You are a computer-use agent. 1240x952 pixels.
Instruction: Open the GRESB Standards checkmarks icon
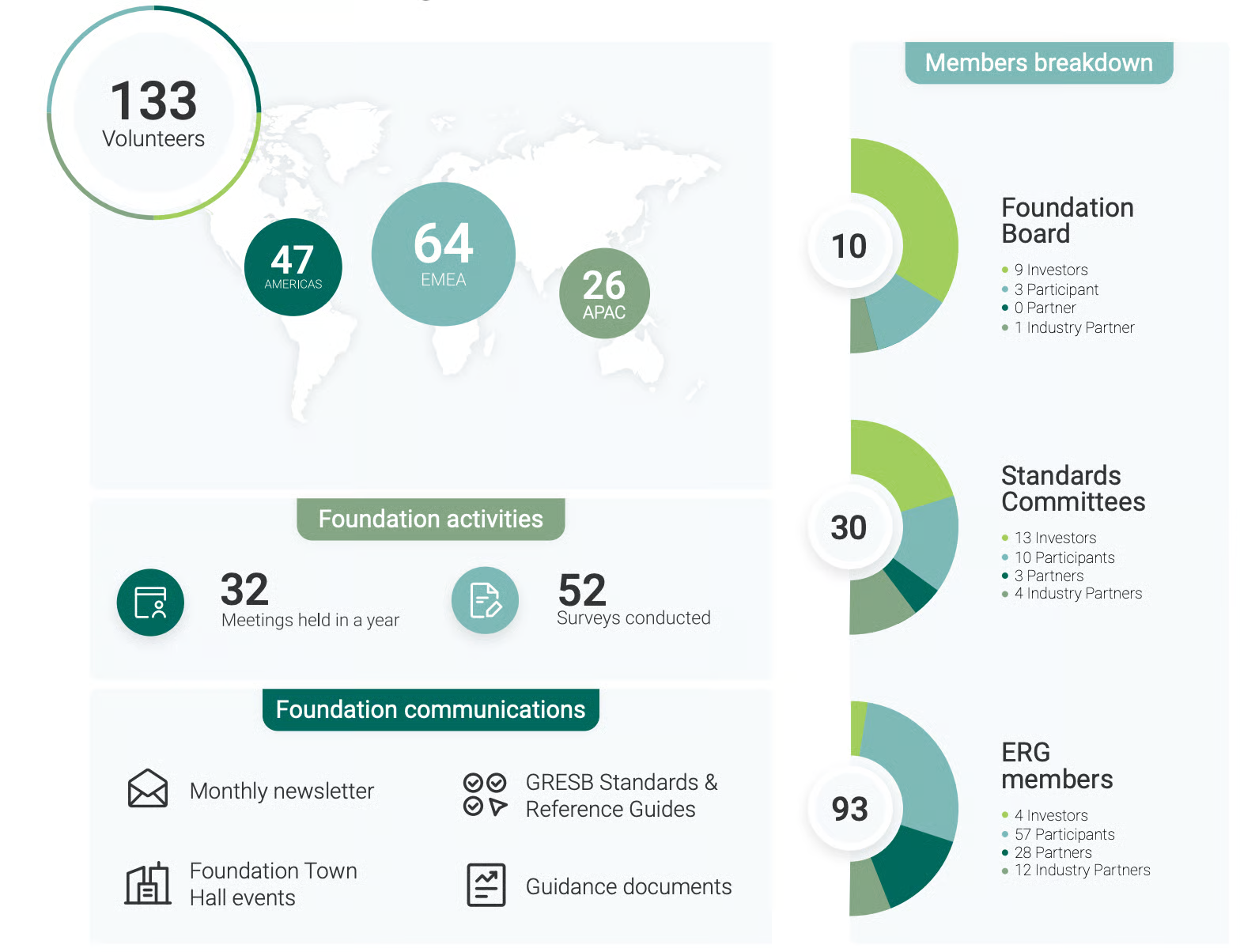click(x=485, y=794)
